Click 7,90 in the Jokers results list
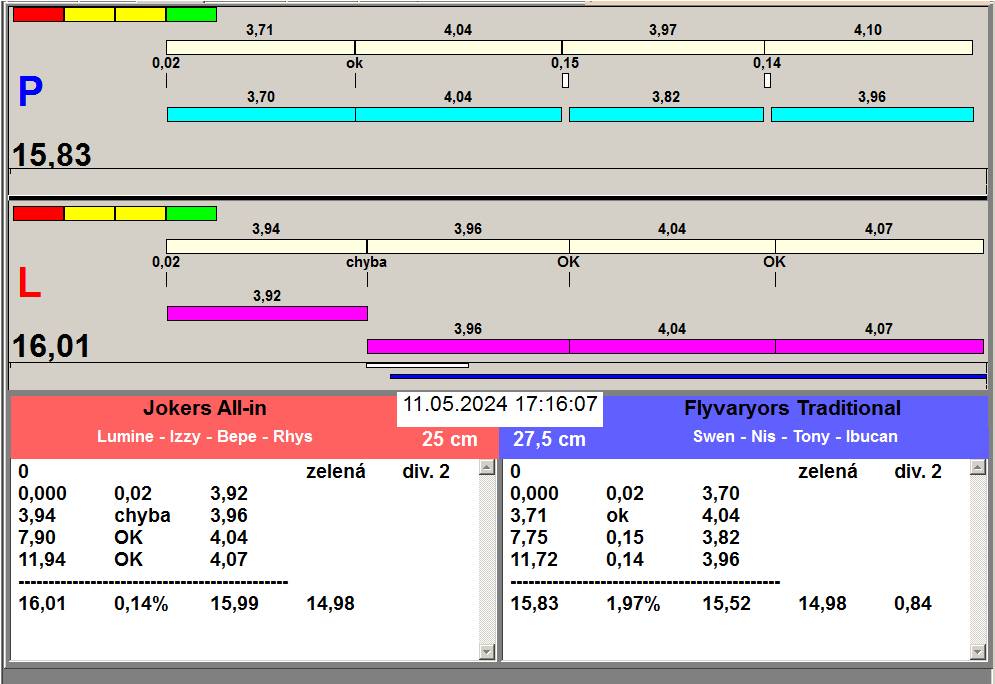The width and height of the screenshot is (995, 684). click(x=37, y=537)
